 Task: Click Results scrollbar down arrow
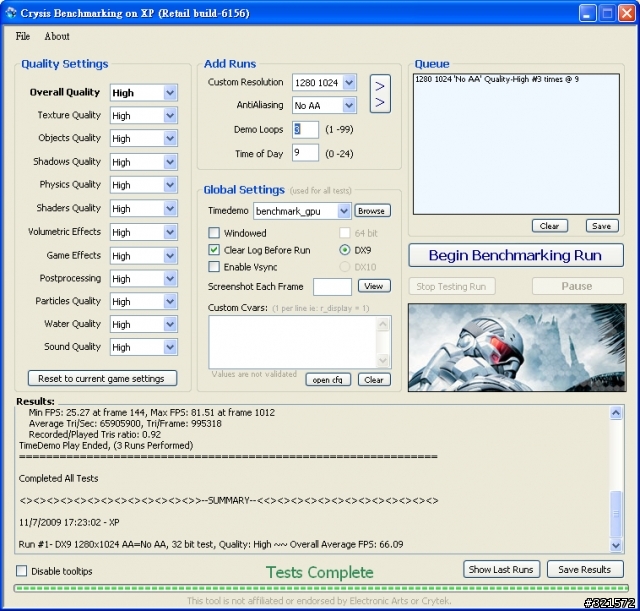tap(616, 545)
